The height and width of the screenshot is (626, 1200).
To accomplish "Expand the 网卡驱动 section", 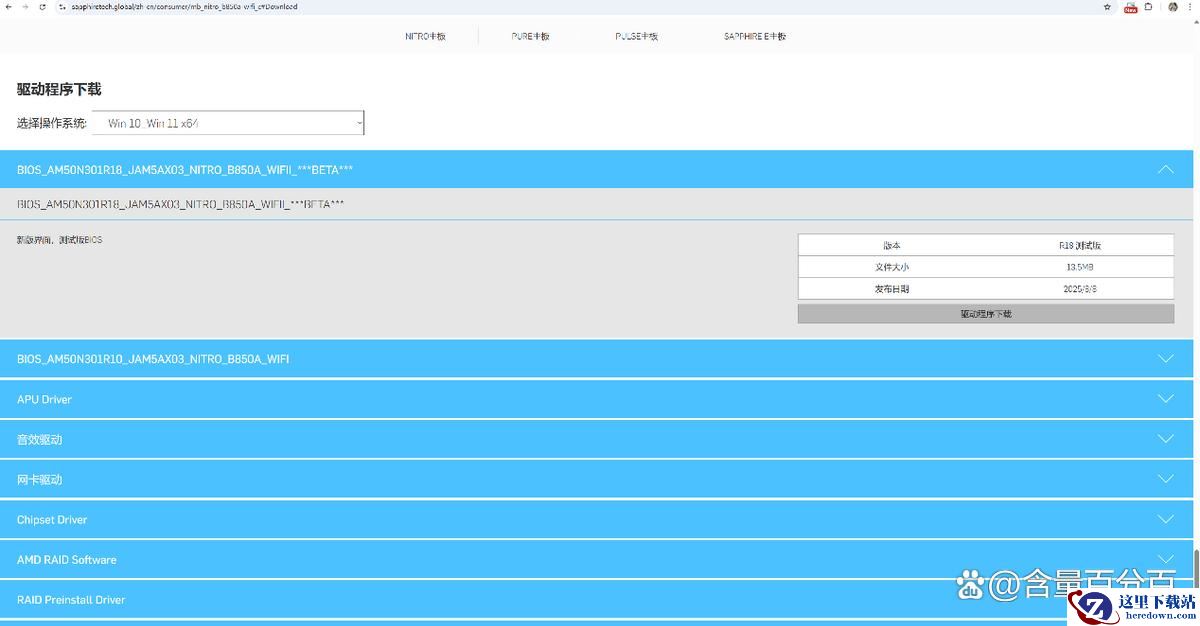I will (597, 479).
